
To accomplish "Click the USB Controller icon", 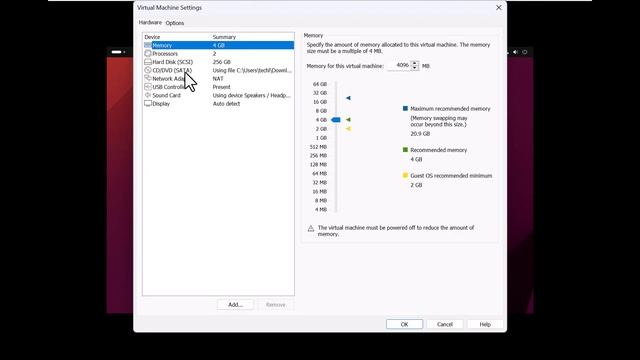I will pyautogui.click(x=148, y=87).
